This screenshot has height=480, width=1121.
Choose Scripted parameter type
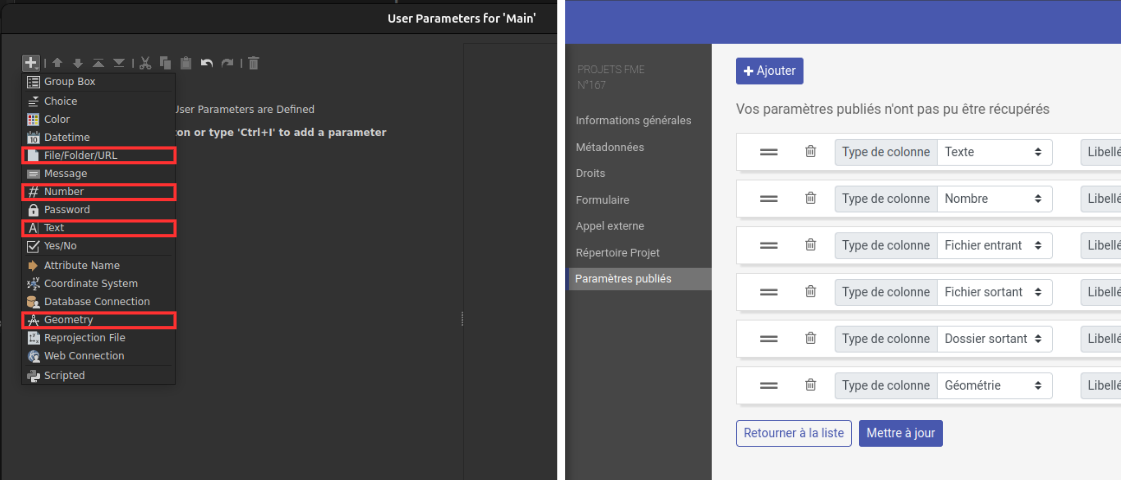(99, 376)
